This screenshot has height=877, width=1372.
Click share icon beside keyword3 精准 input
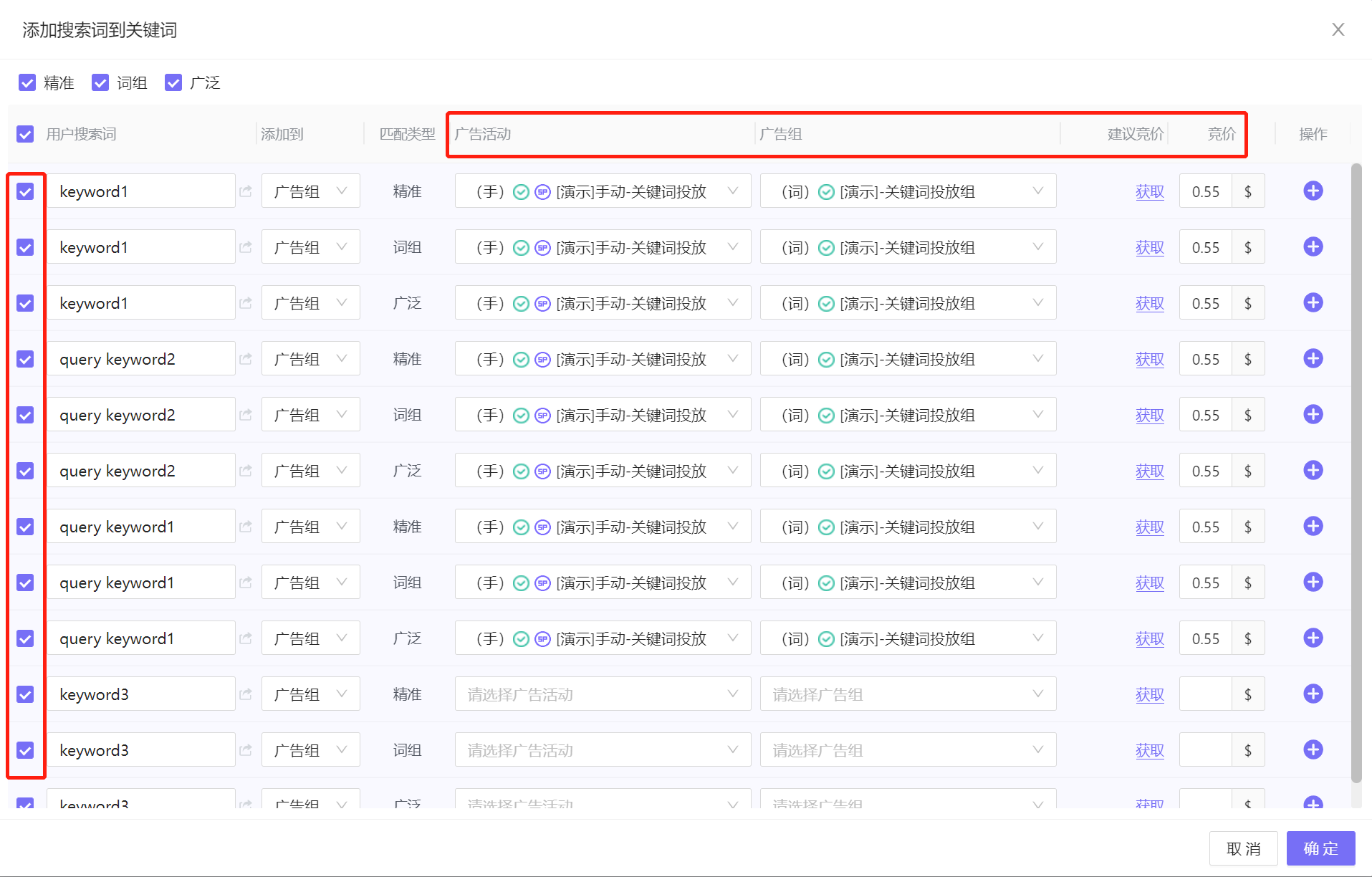(246, 694)
